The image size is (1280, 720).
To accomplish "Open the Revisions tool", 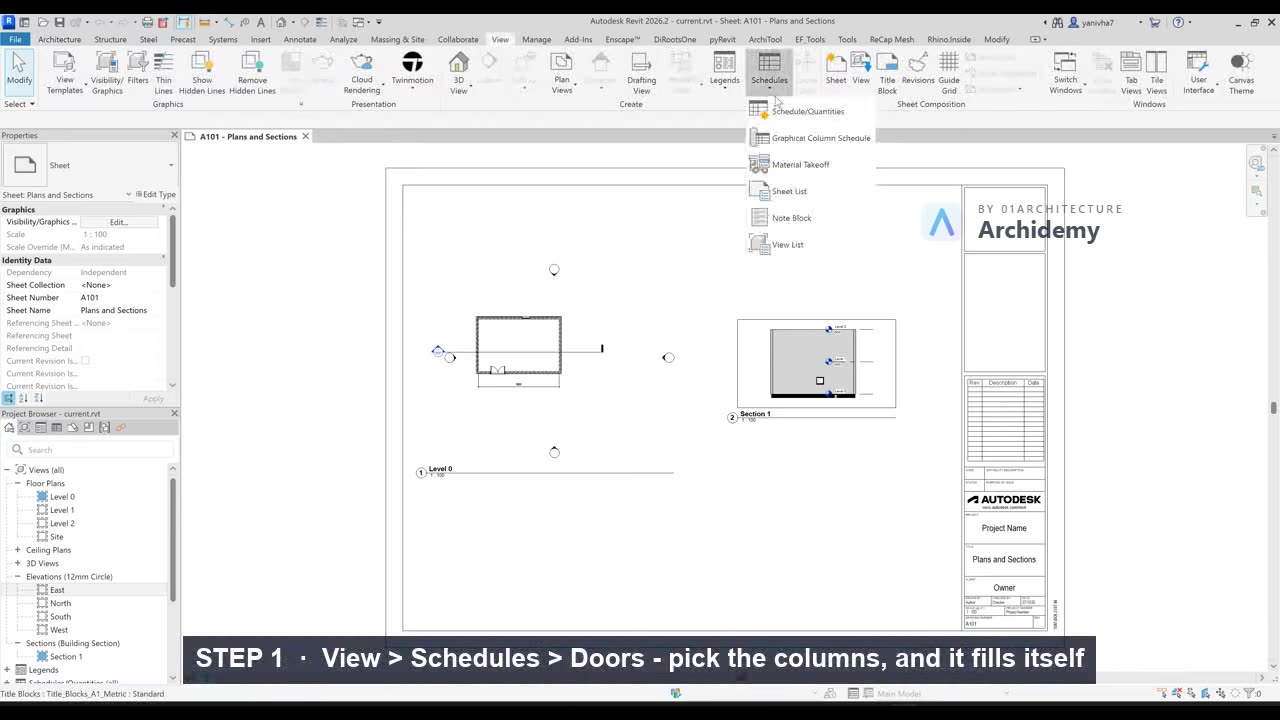I will point(918,69).
